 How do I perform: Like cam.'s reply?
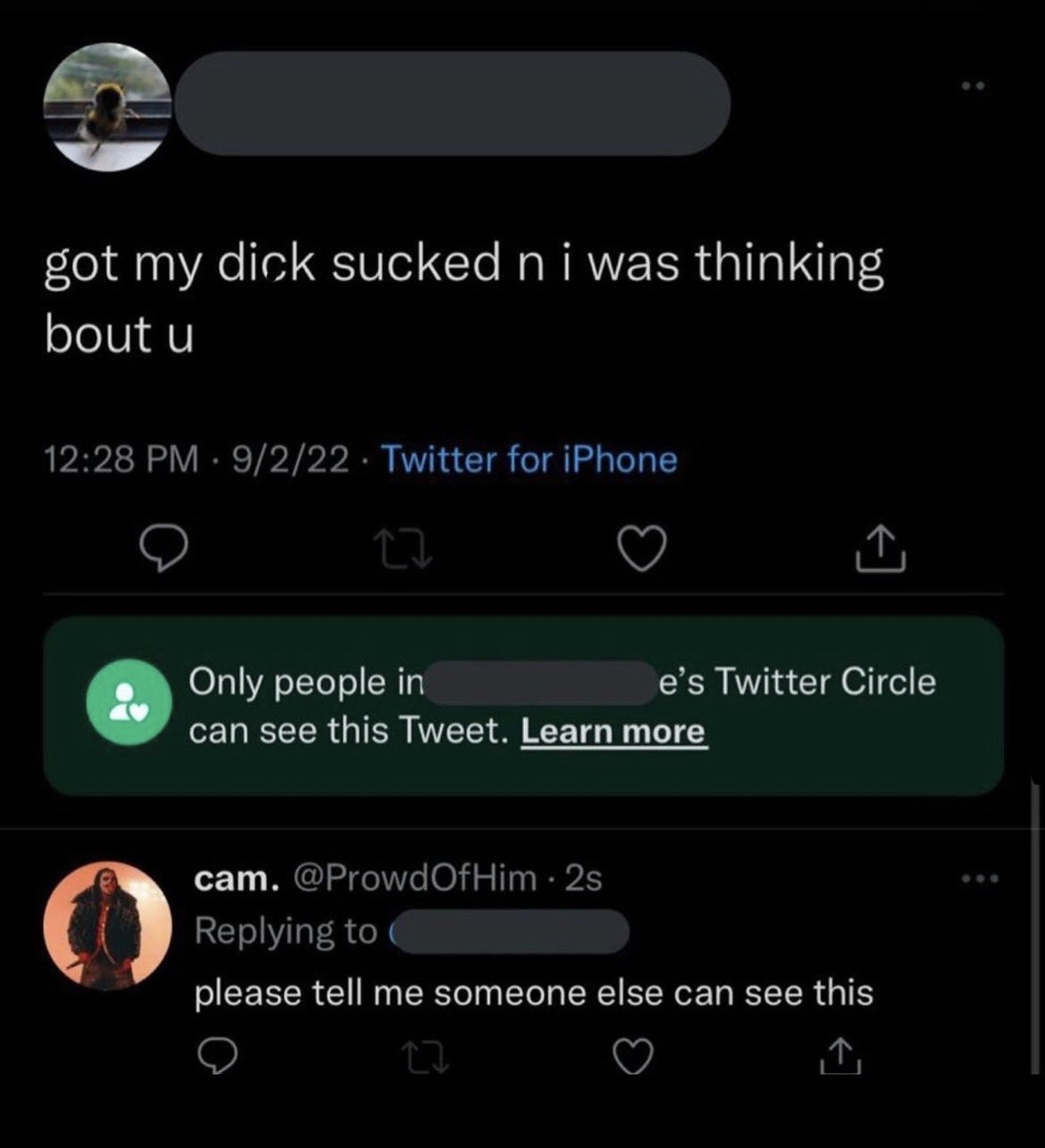point(632,1056)
